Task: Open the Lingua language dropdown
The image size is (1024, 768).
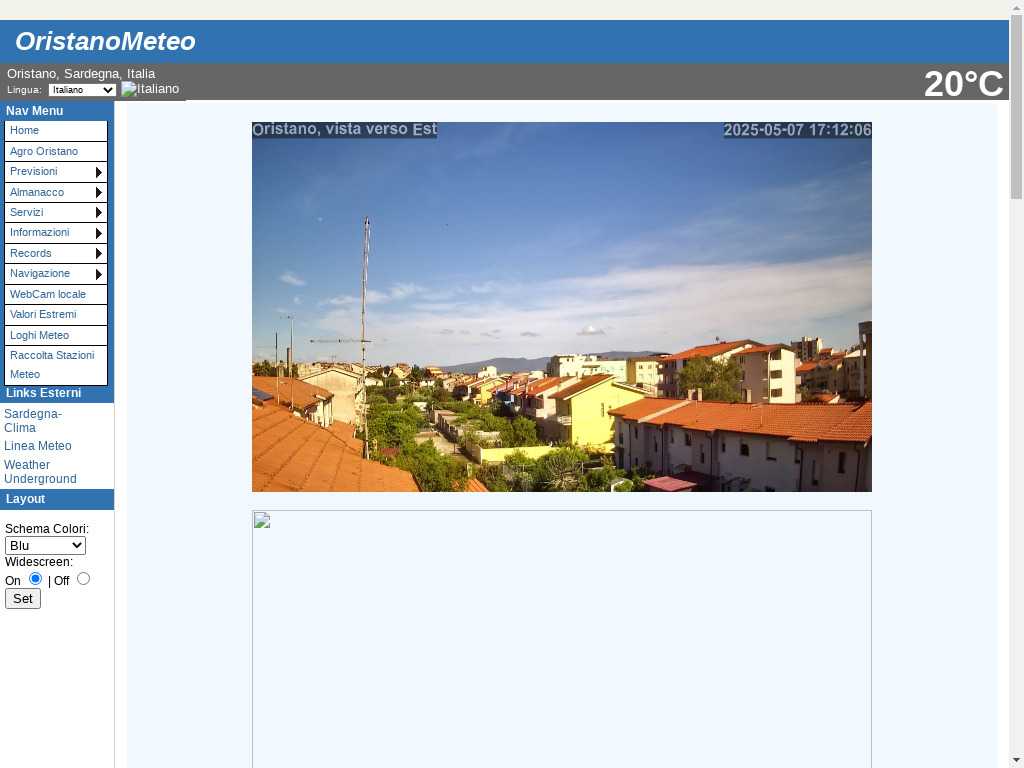Action: pyautogui.click(x=82, y=90)
